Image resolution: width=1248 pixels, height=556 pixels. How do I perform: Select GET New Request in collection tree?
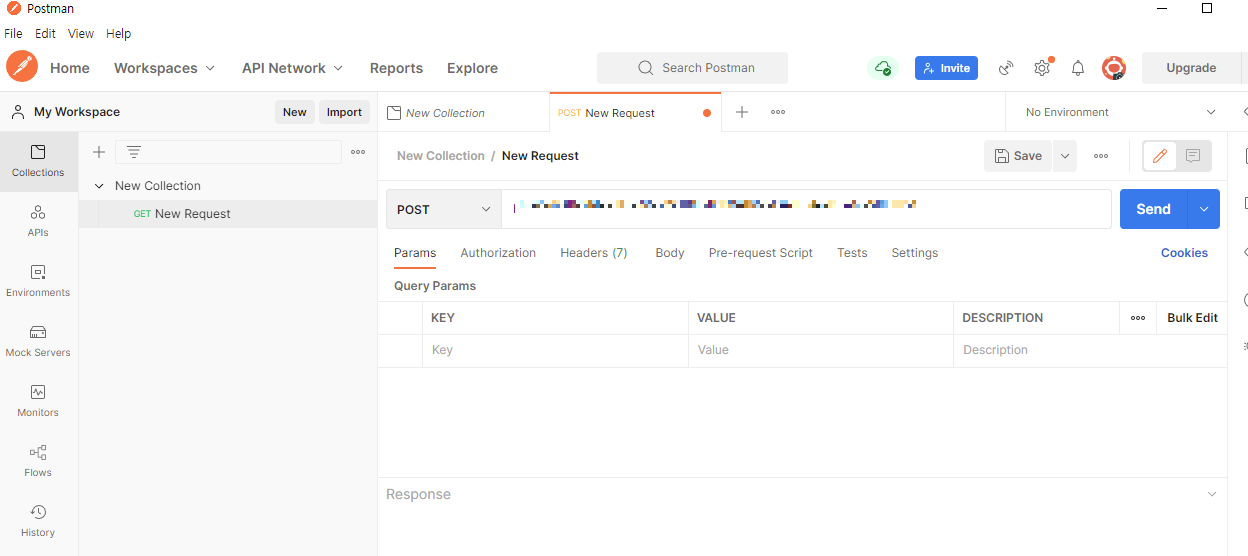tap(228, 214)
